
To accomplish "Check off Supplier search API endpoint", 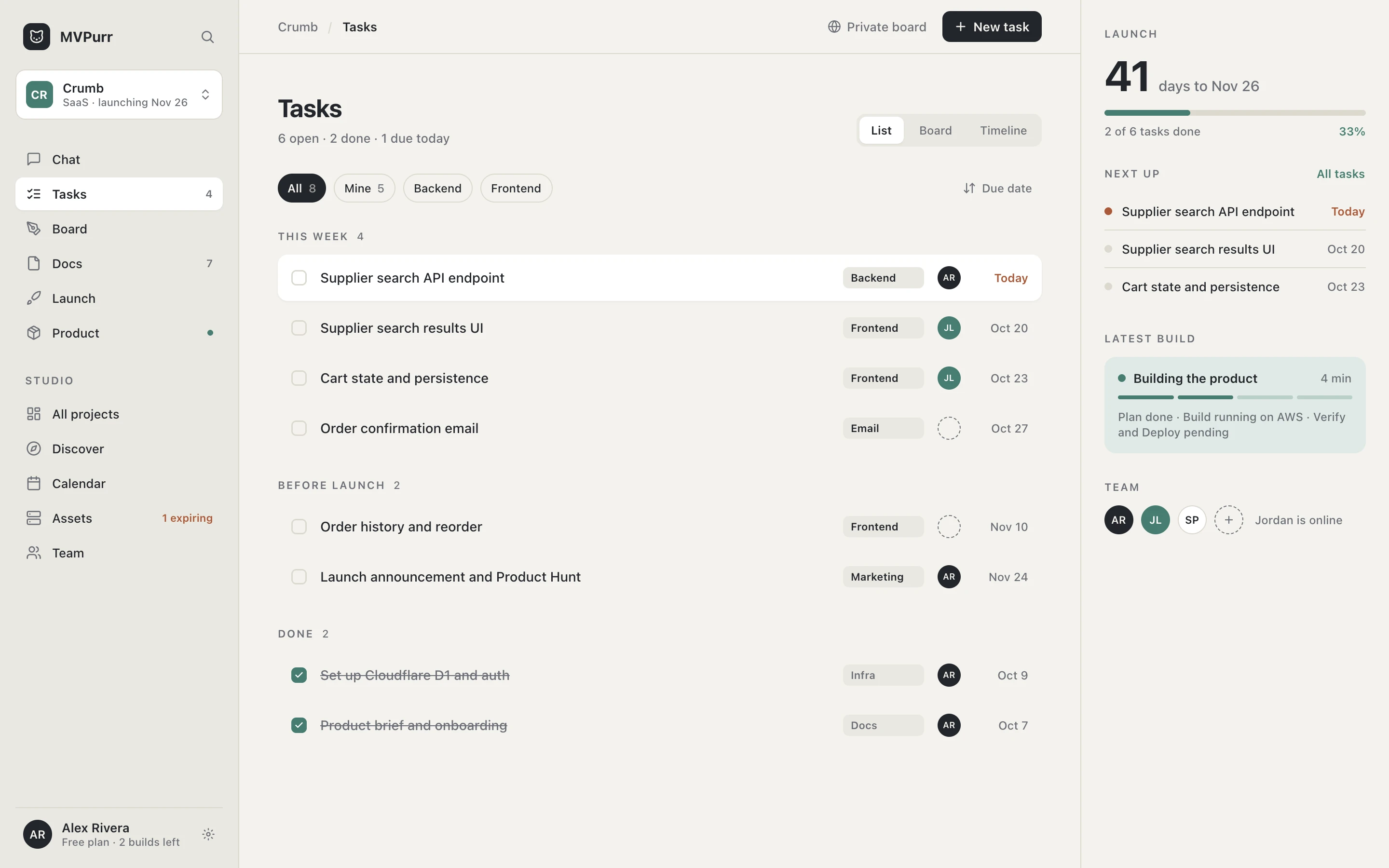I will (299, 278).
